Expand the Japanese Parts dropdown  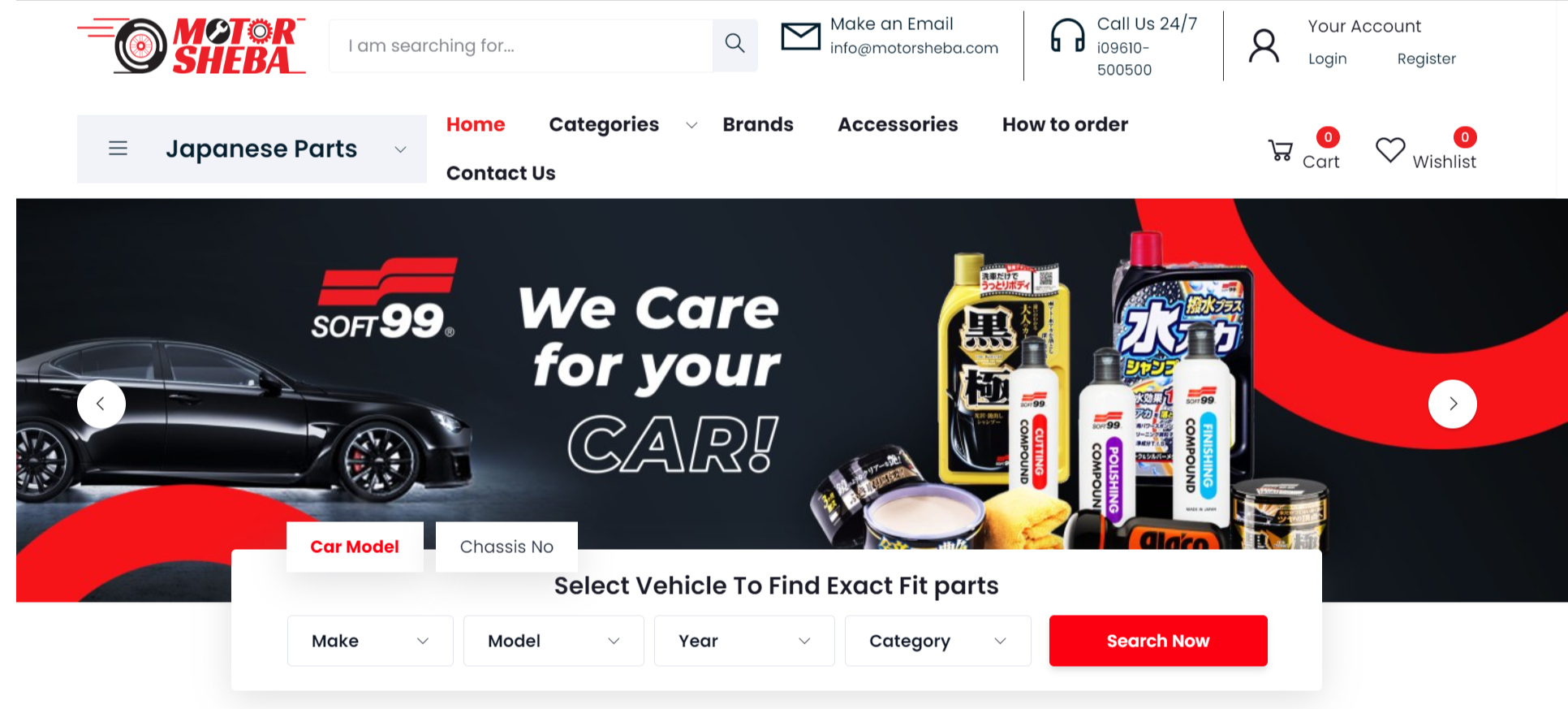pos(399,149)
